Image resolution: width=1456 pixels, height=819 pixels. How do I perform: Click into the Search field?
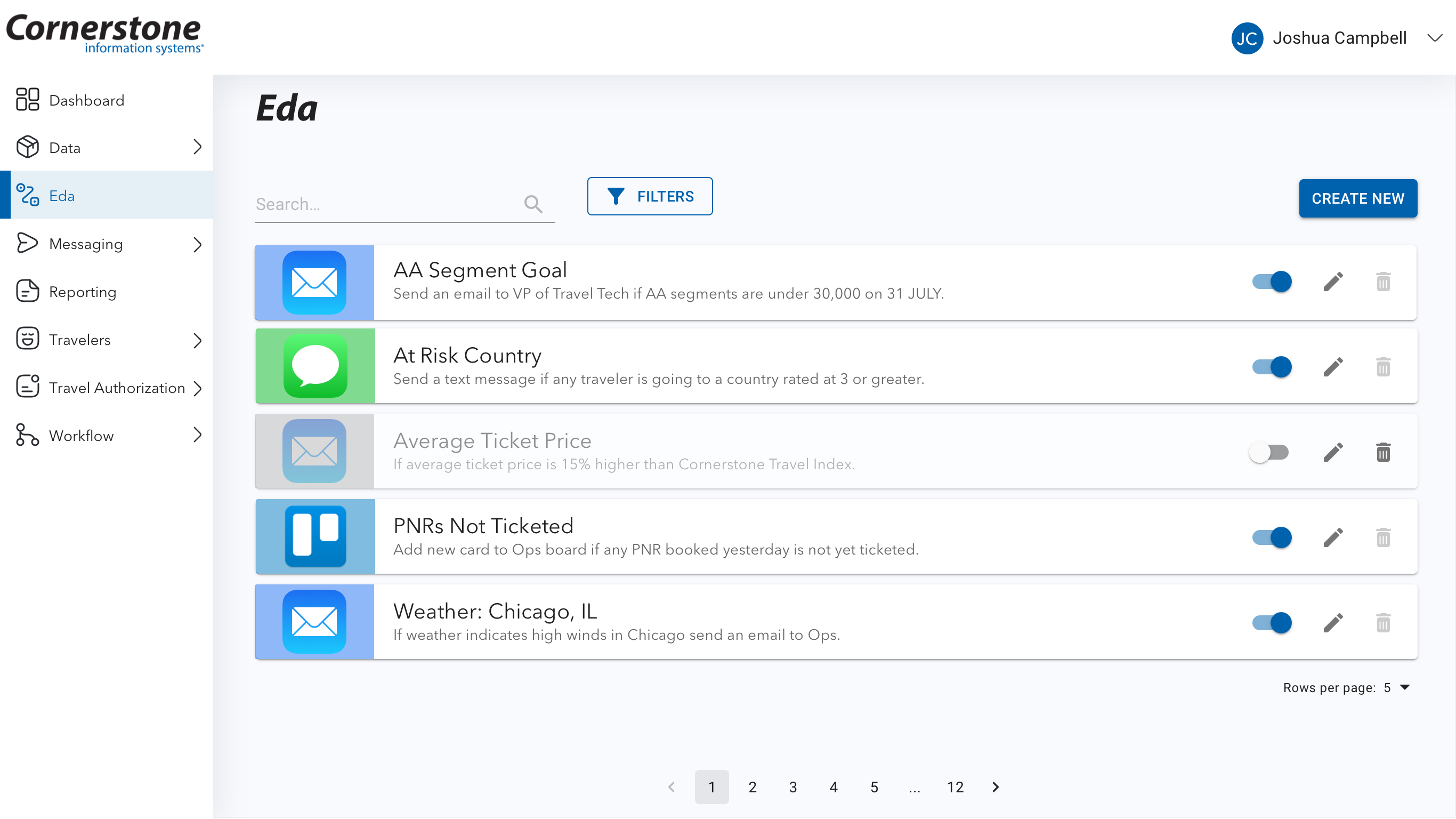[x=384, y=204]
